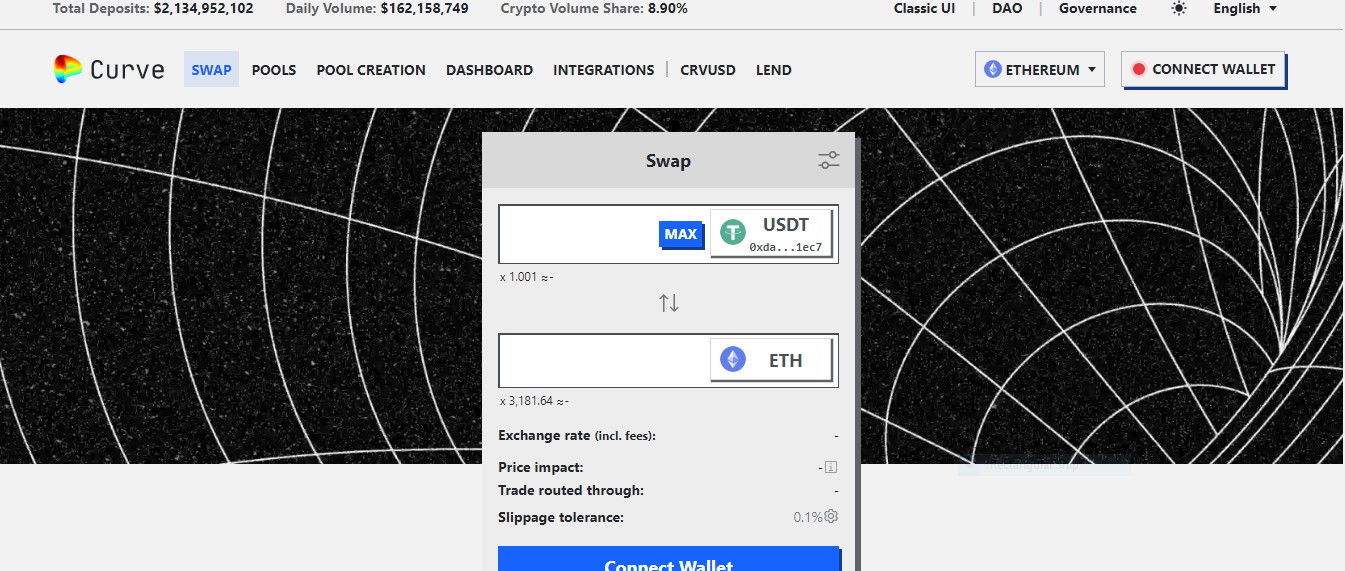Open the USDT token selector

[772, 234]
